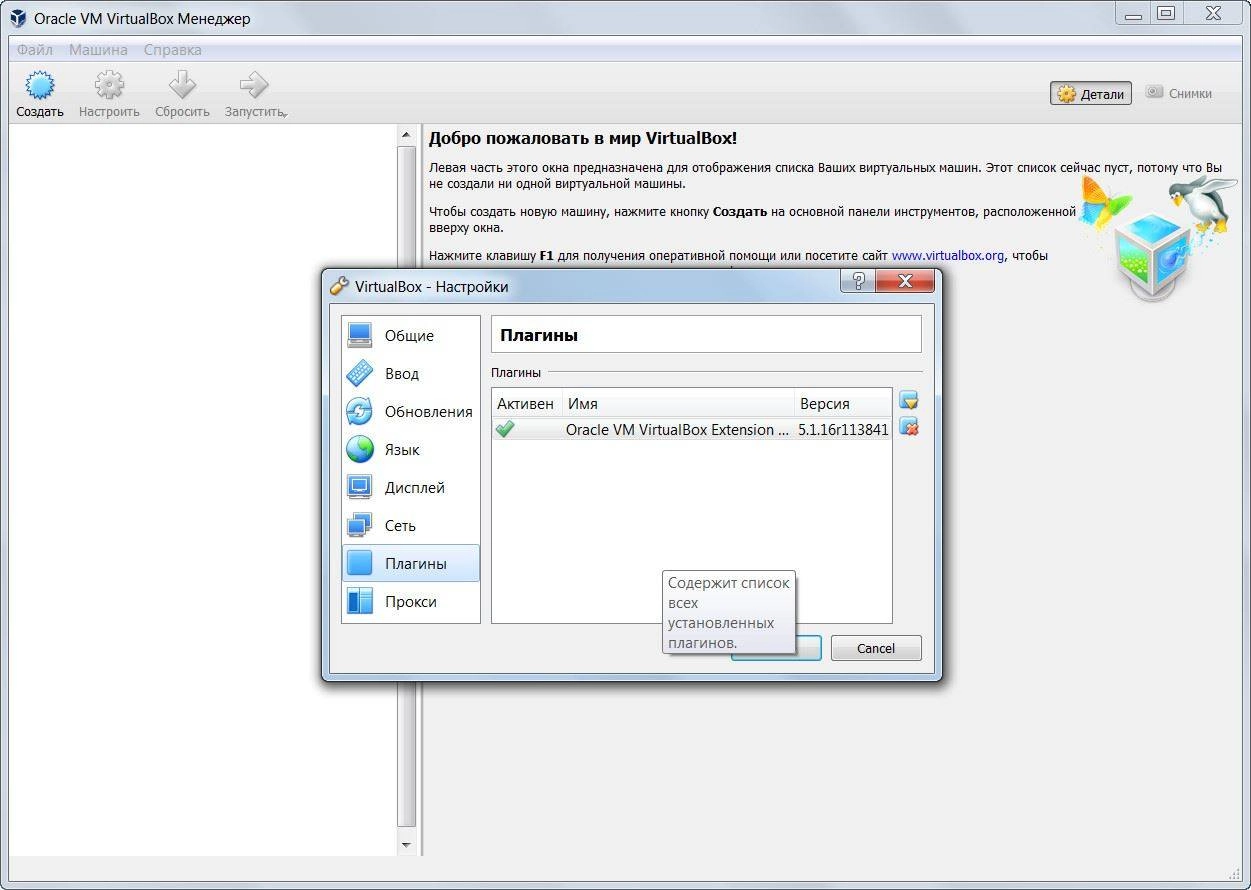
Task: Click the Запустить green arrow icon
Action: coord(253,85)
